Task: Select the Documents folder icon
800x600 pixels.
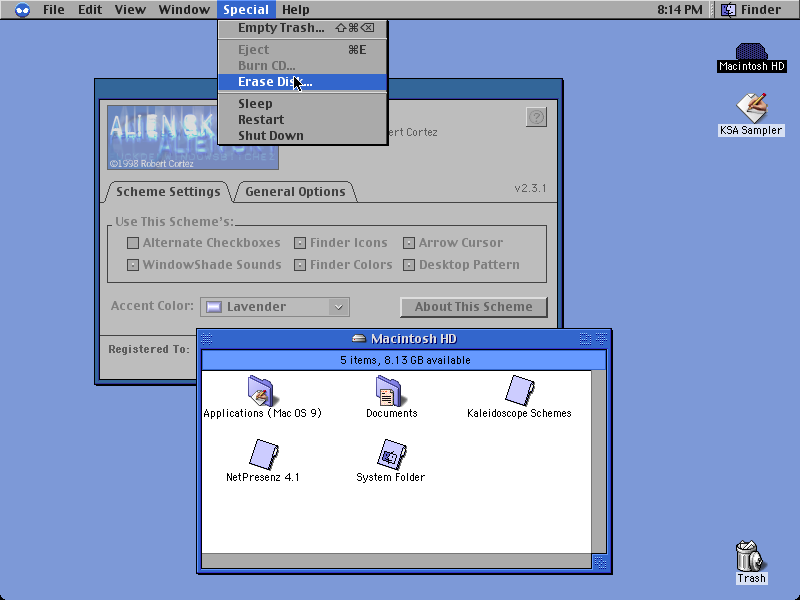Action: (389, 391)
